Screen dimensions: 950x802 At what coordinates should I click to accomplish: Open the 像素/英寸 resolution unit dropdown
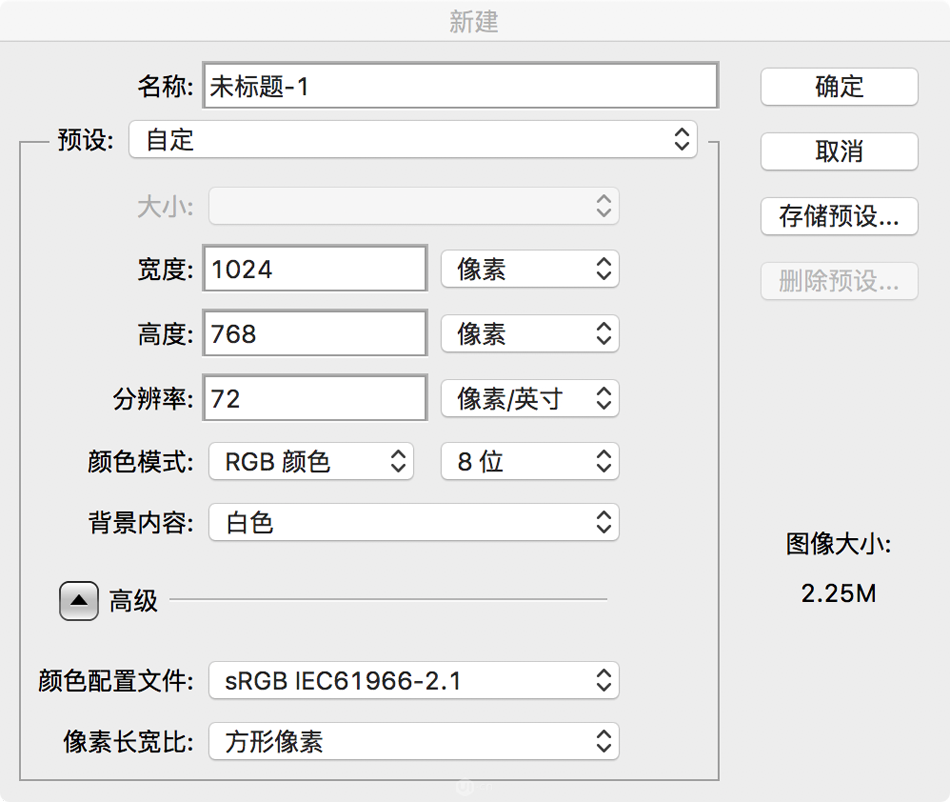pyautogui.click(x=530, y=398)
